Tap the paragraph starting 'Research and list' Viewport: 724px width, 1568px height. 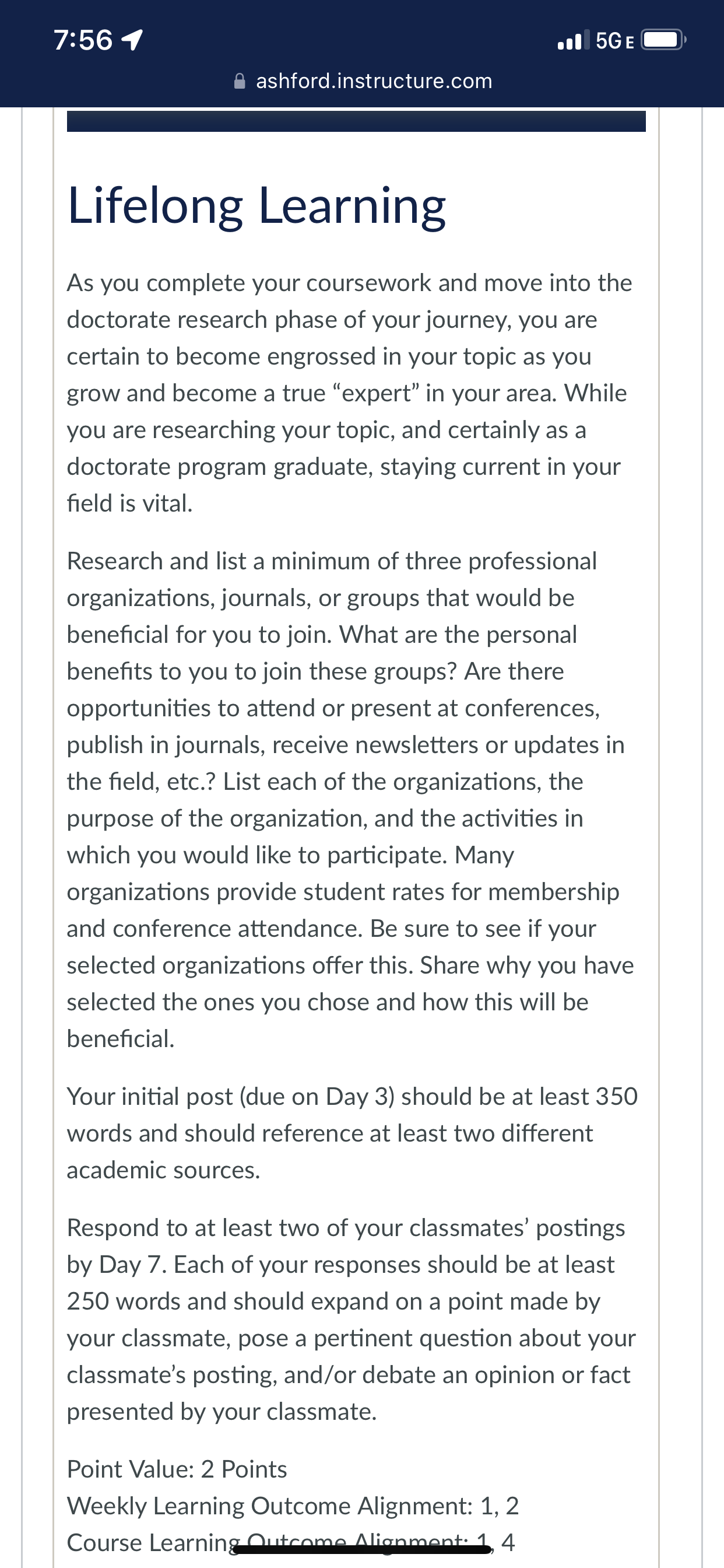coord(350,800)
